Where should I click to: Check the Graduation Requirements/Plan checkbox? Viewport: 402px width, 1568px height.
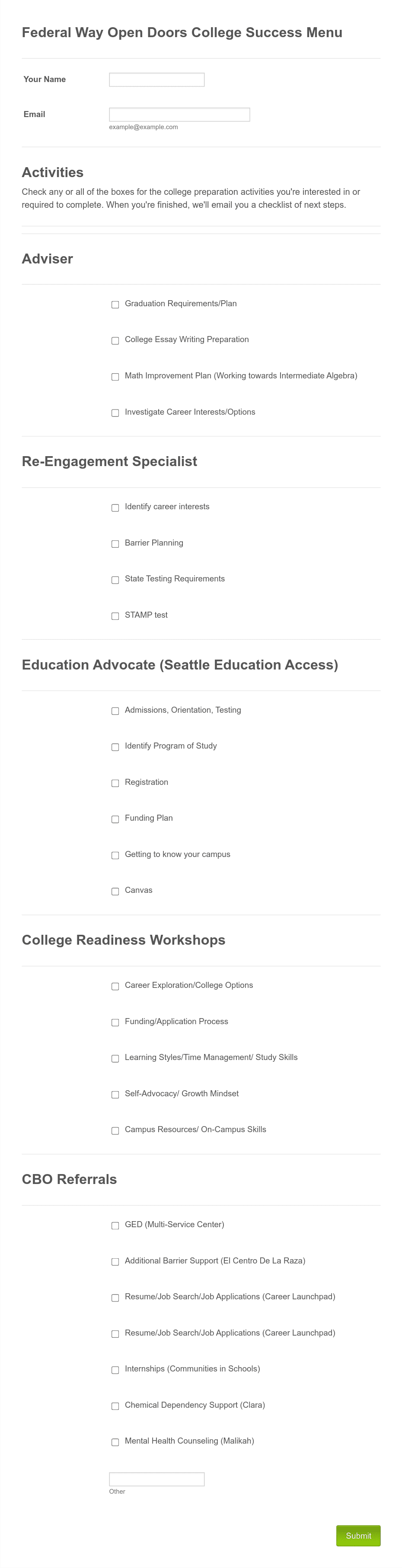tap(115, 305)
